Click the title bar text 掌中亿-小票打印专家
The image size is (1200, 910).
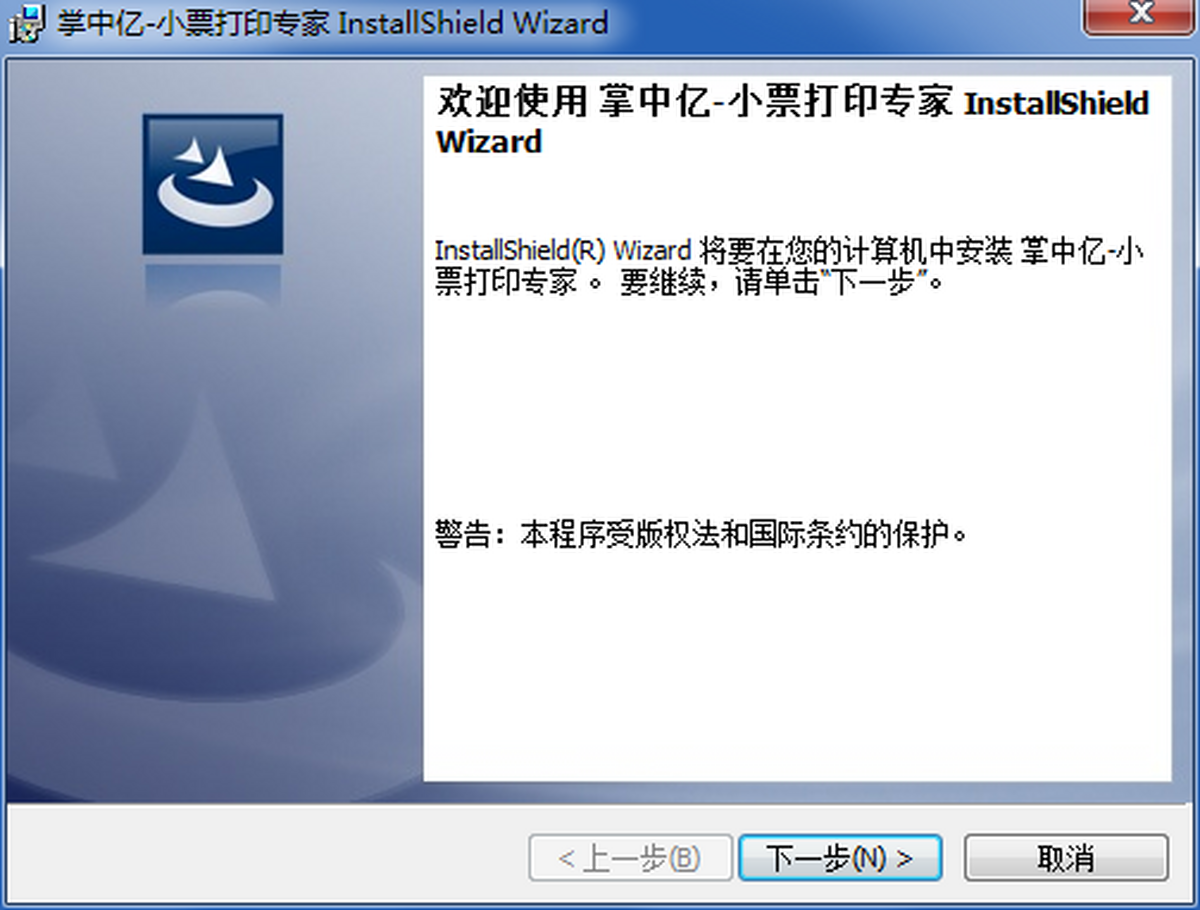[193, 22]
